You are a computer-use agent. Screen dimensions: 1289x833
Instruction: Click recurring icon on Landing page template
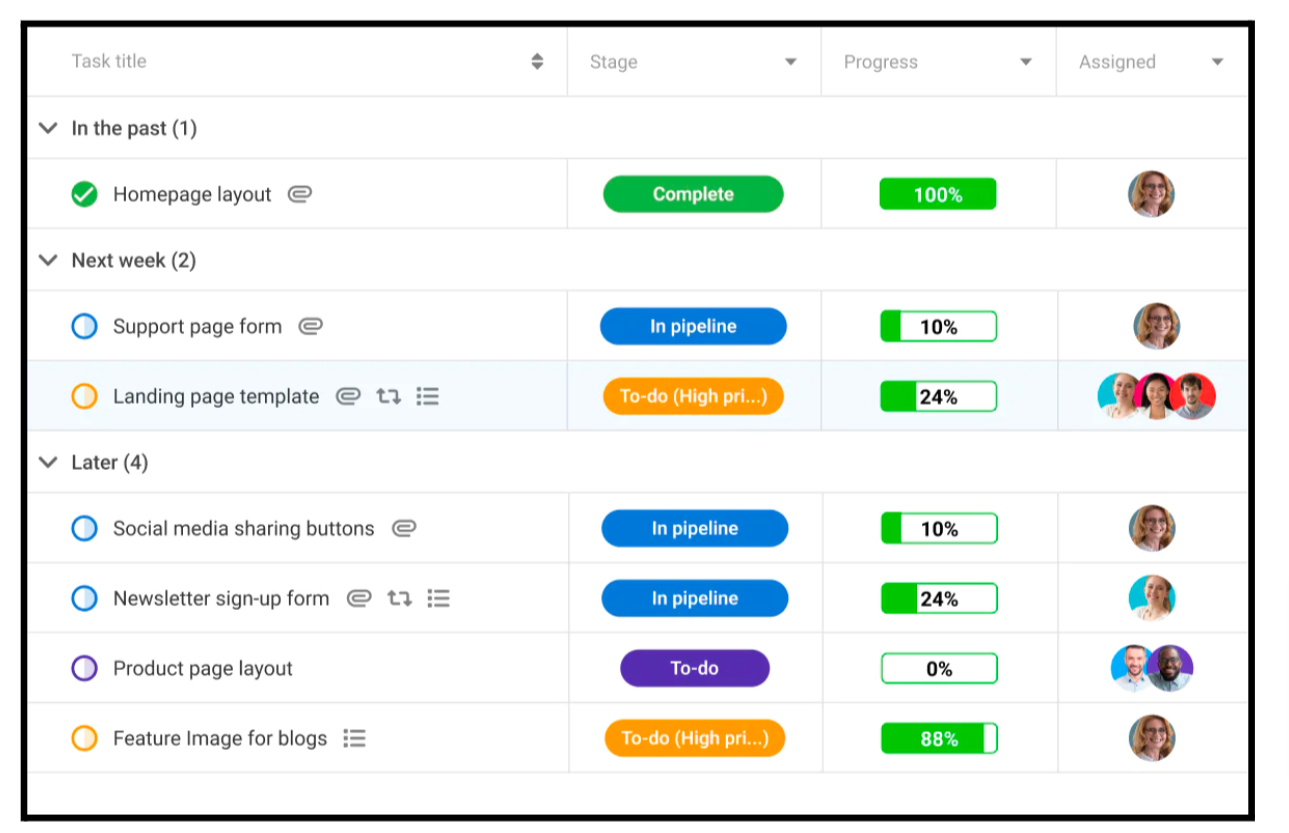388,397
